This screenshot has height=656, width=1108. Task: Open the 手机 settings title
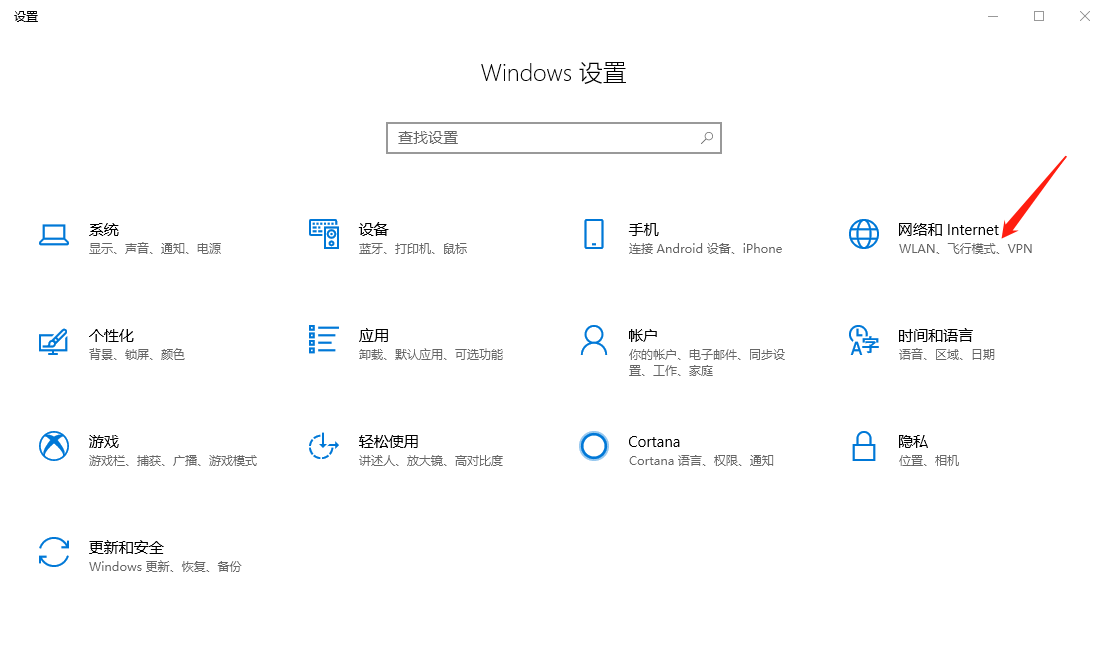tap(644, 230)
